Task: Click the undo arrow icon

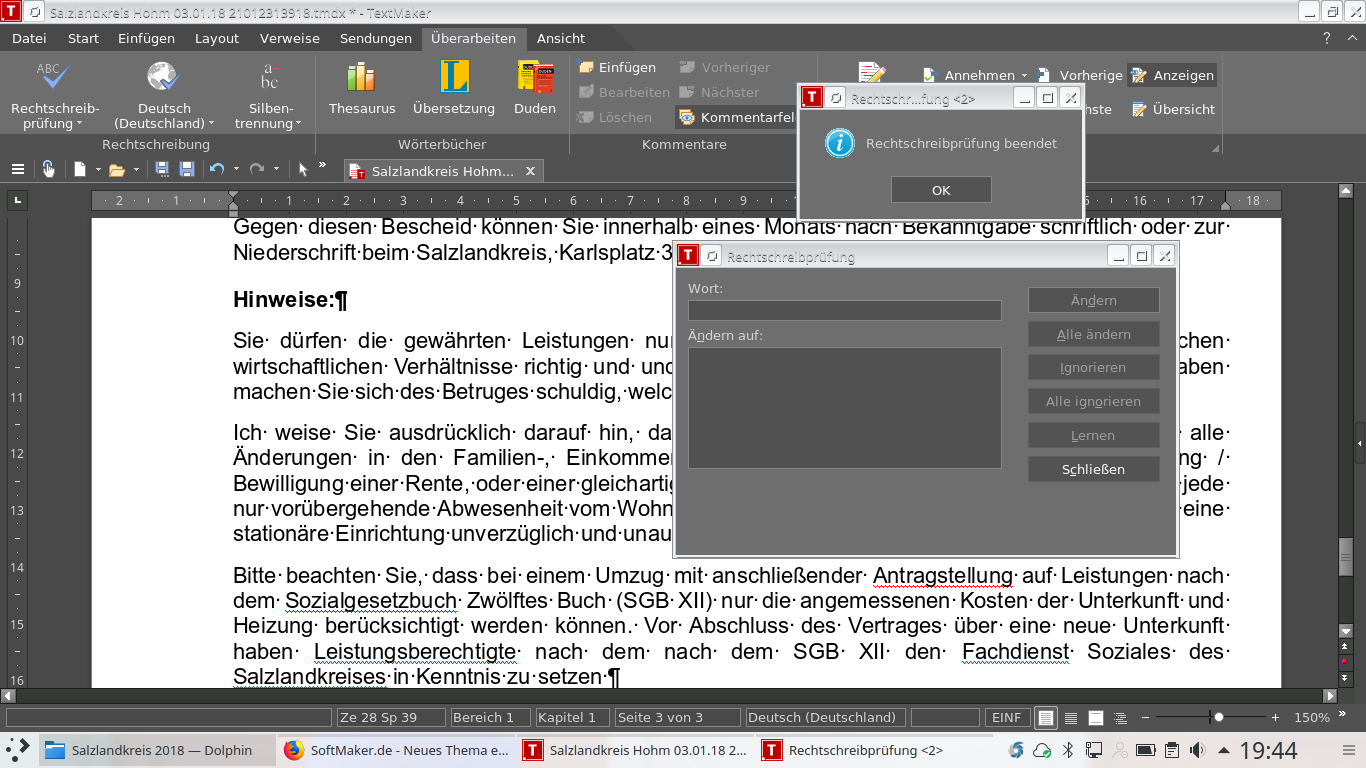Action: pyautogui.click(x=216, y=170)
